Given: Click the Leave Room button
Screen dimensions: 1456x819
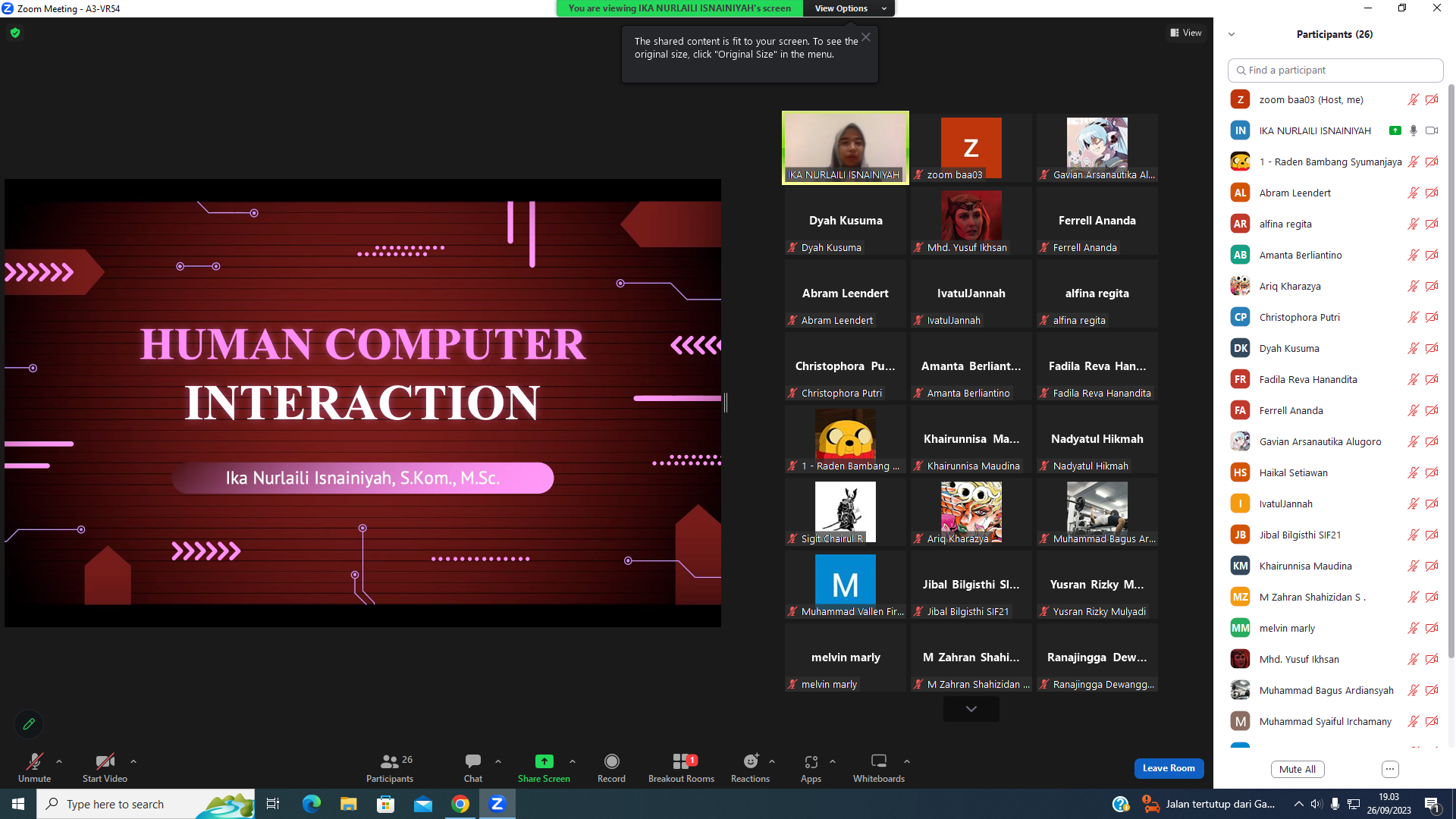Looking at the screenshot, I should point(1169,768).
